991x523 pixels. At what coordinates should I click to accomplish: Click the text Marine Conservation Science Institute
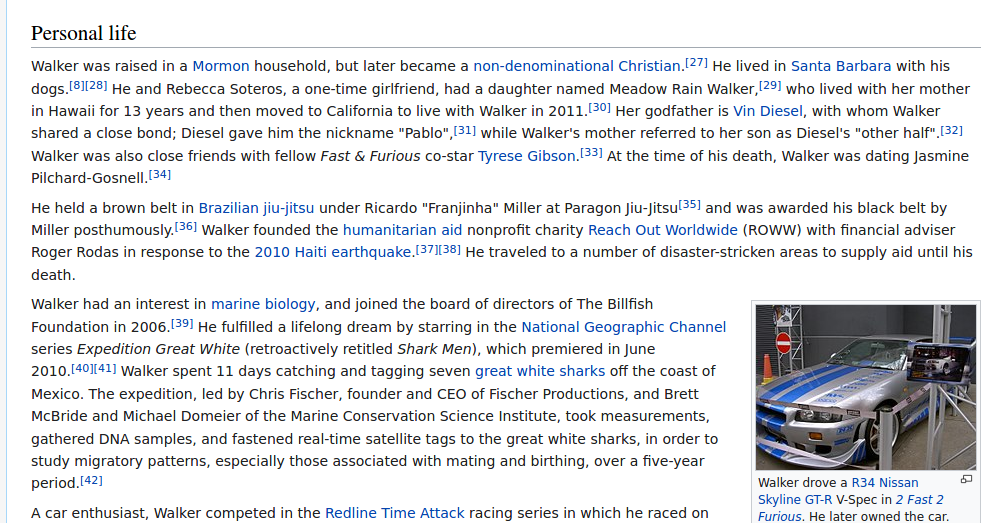pos(425,416)
